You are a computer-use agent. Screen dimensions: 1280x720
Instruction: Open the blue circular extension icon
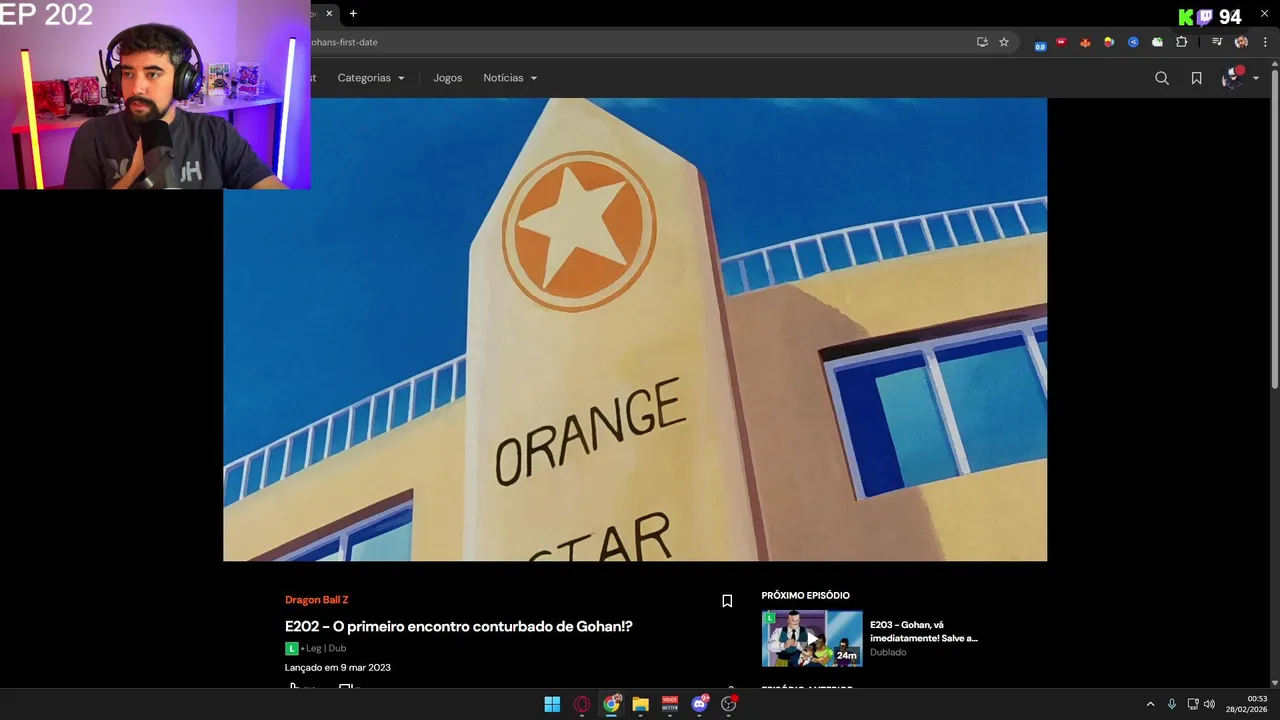click(1133, 42)
